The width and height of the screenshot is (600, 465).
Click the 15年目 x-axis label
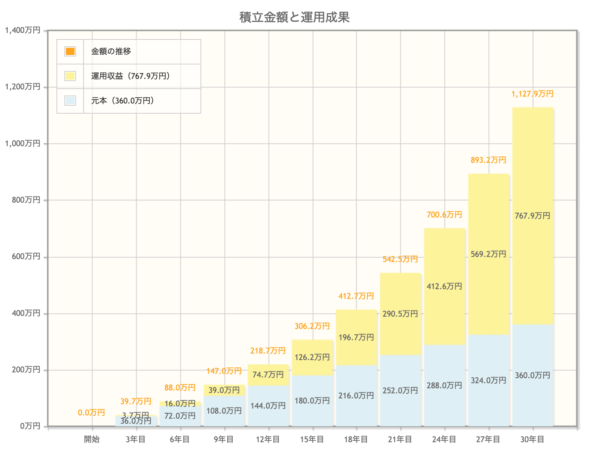coord(313,439)
